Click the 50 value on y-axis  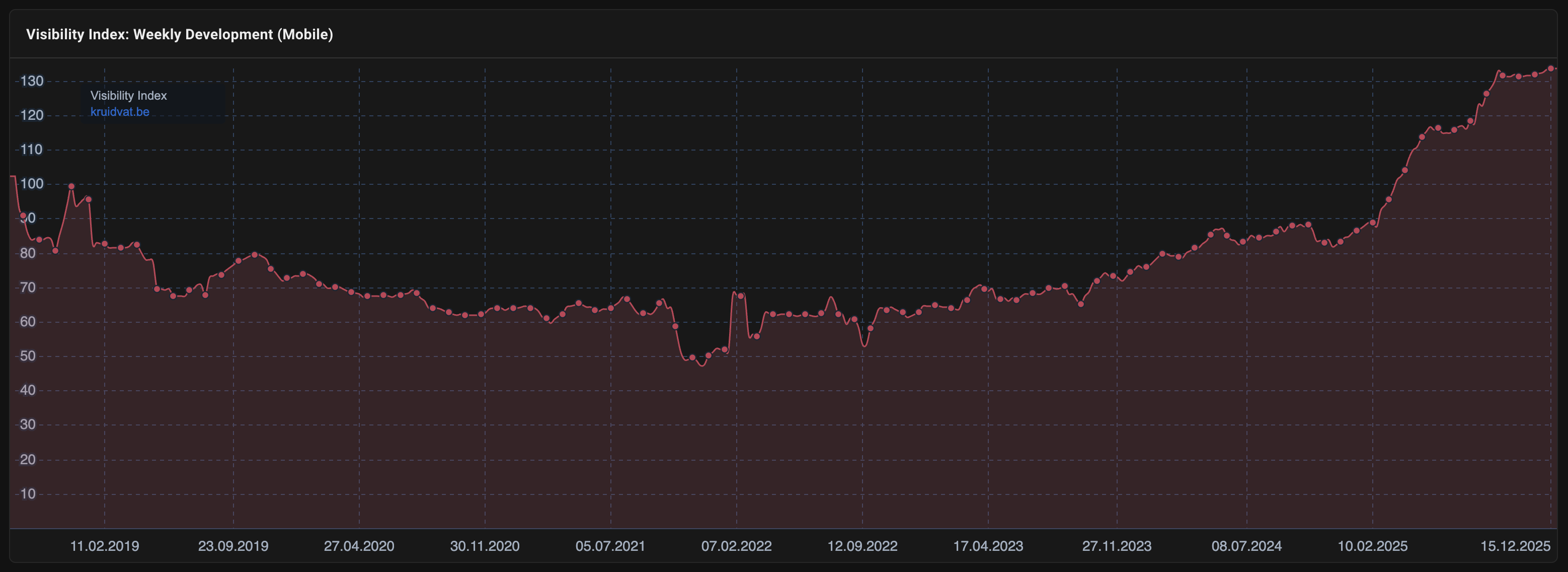click(28, 356)
